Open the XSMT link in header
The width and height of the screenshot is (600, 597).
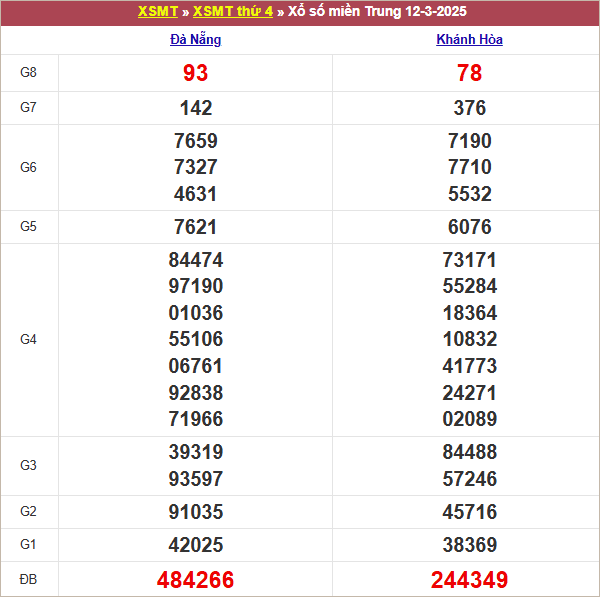[158, 11]
